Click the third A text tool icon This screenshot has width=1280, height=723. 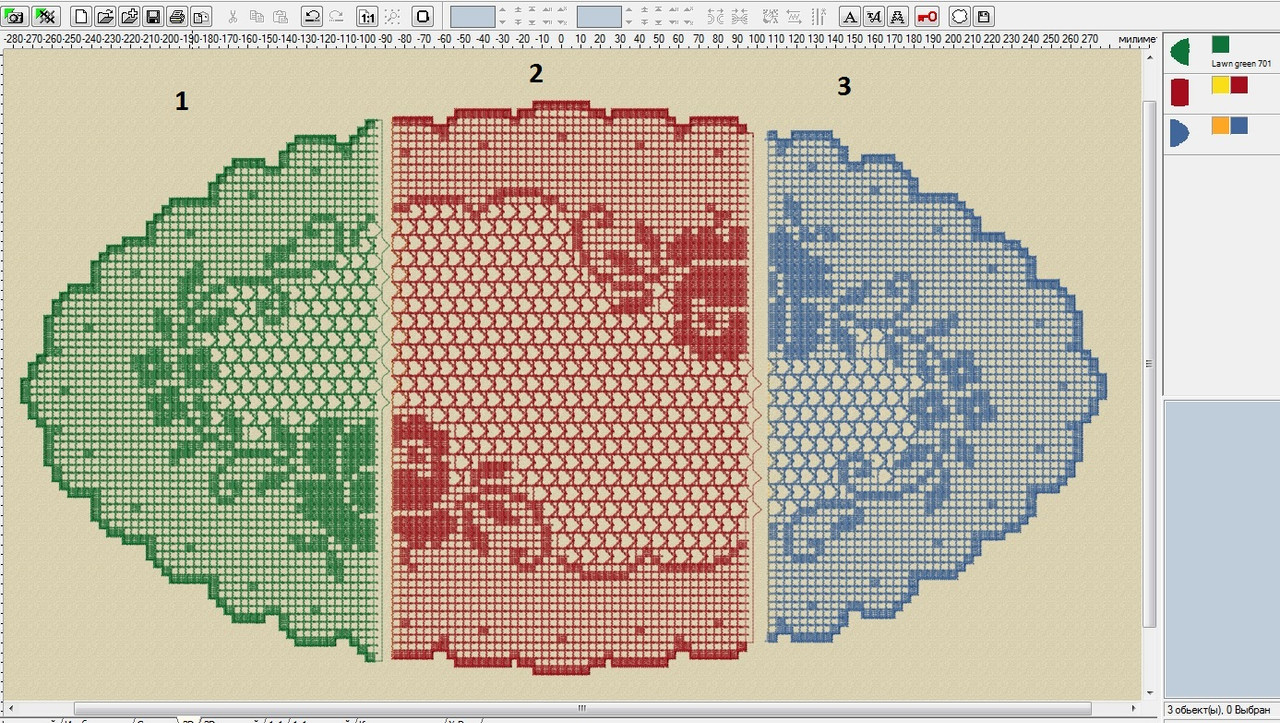[x=897, y=16]
